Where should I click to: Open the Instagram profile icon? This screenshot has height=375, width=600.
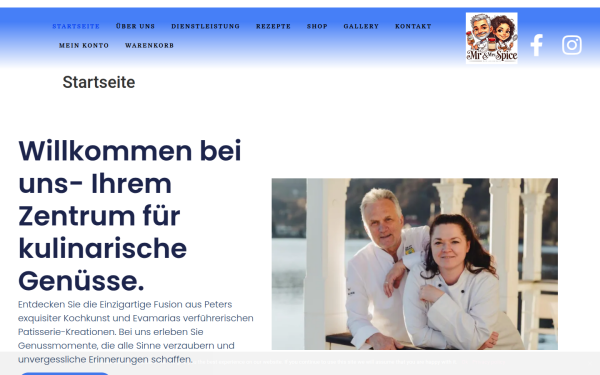click(x=572, y=45)
